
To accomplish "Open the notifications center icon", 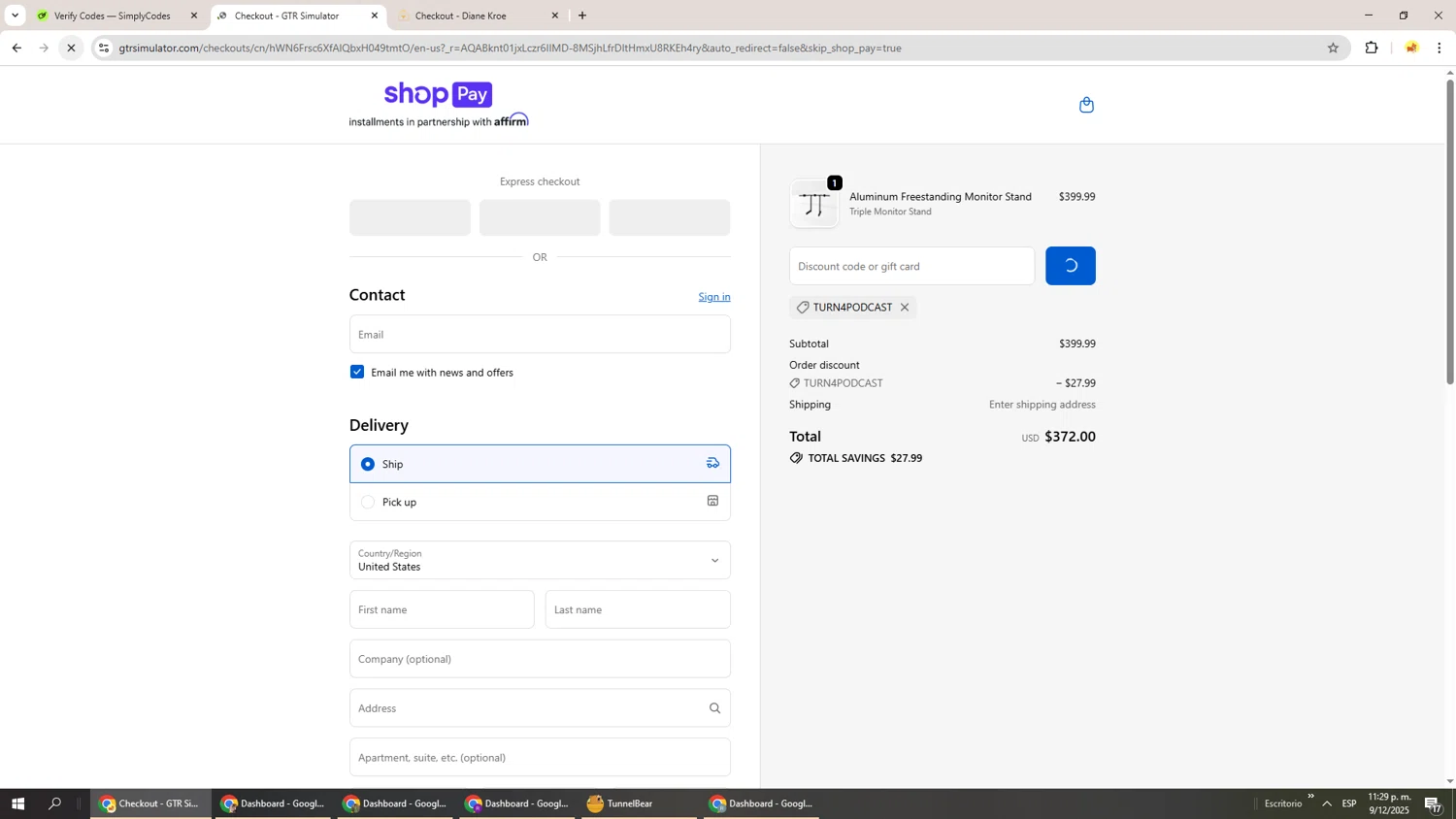I will [1434, 803].
